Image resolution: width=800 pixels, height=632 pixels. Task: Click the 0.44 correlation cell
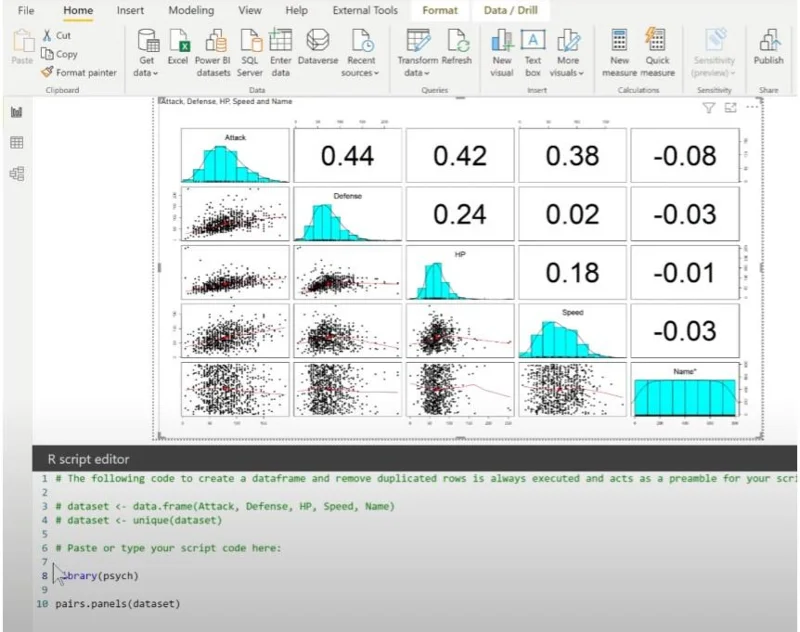coord(347,155)
